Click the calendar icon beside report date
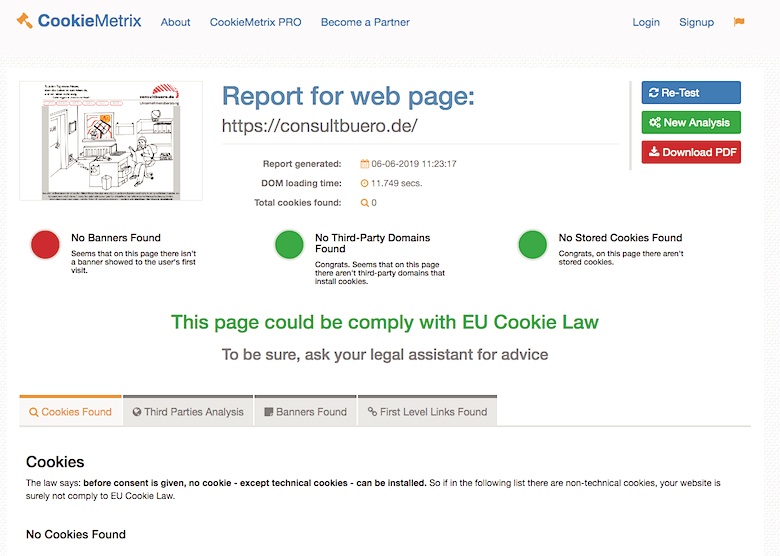Screen dimensions: 780x556 (x=365, y=164)
